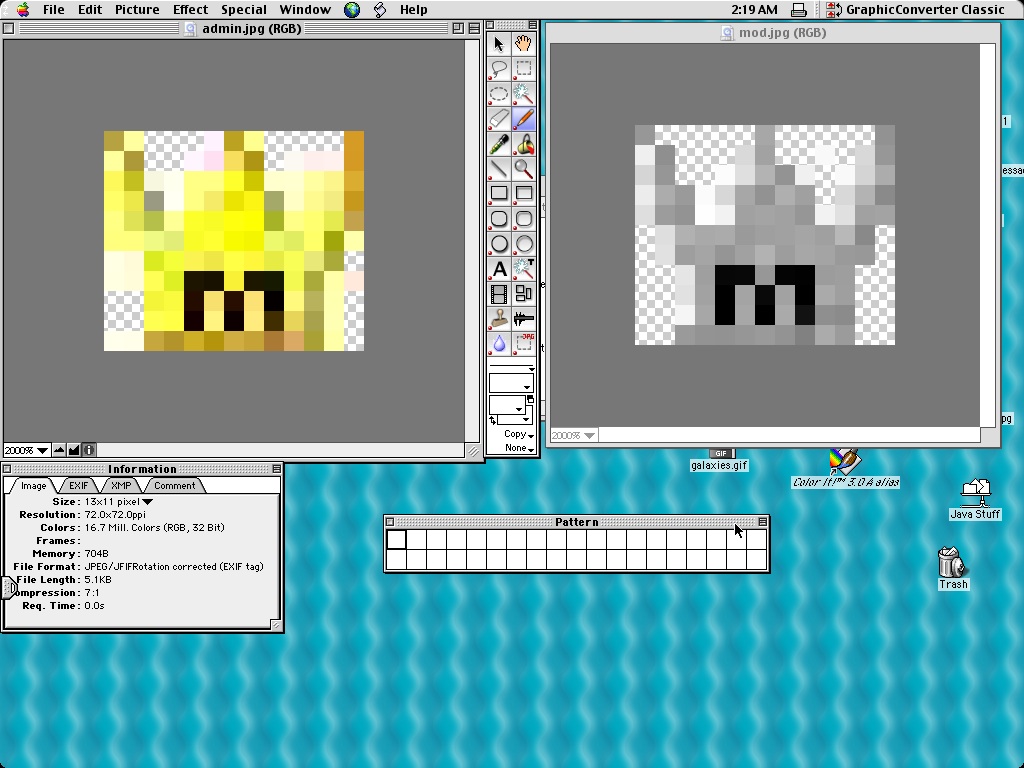Collapse the toolbox palette with windowshade box
This screenshot has height=768, width=1024.
pos(533,25)
